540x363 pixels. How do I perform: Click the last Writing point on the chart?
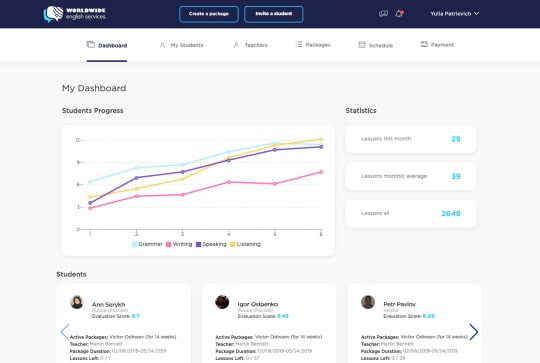(321, 172)
